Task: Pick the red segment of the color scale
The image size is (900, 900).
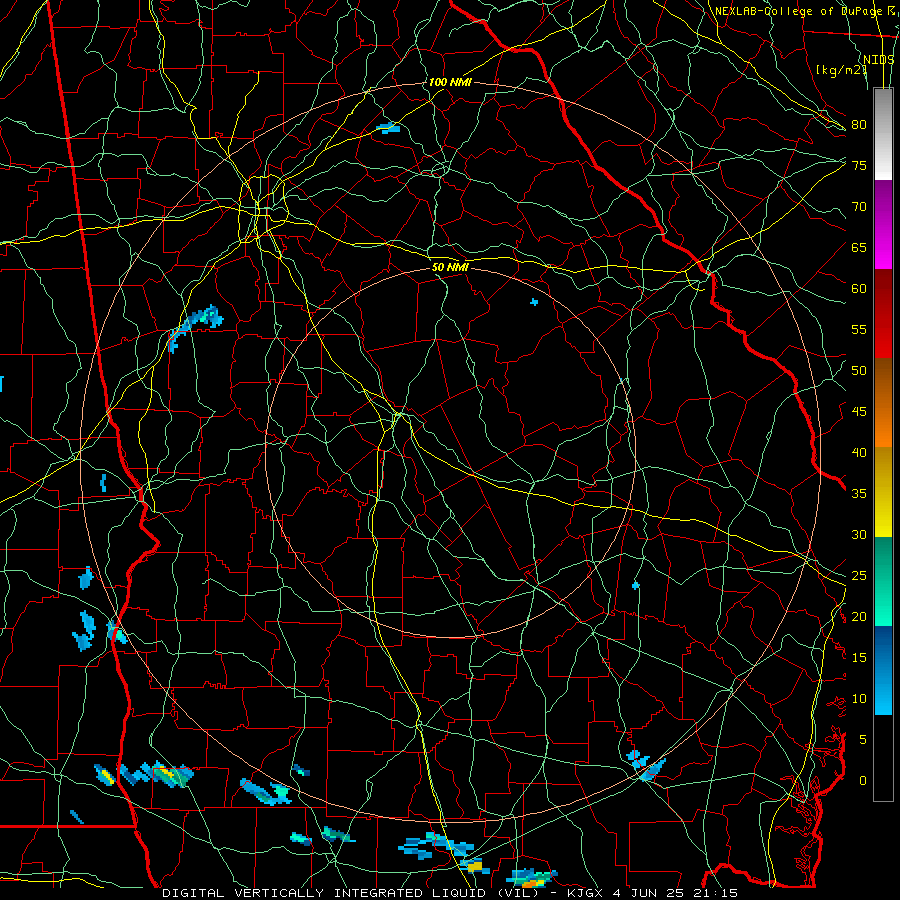Action: 883,314
